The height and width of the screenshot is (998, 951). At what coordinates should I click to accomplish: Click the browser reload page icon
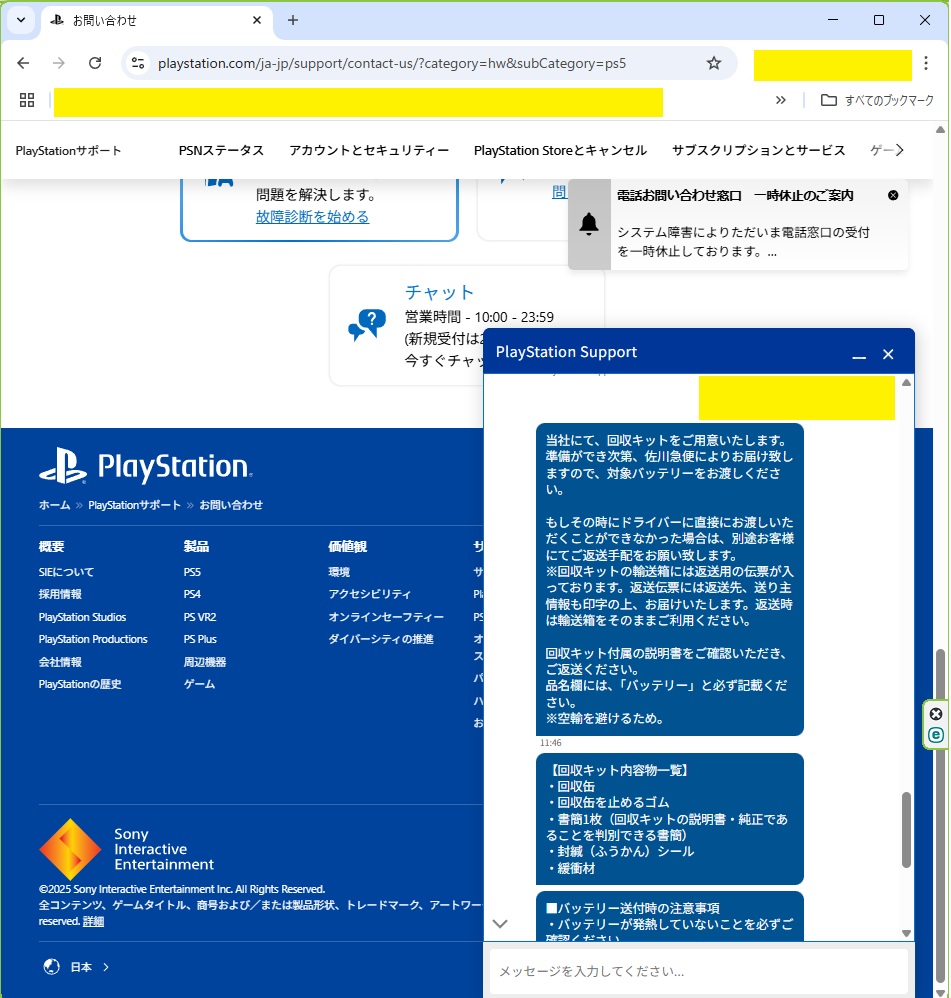point(95,63)
